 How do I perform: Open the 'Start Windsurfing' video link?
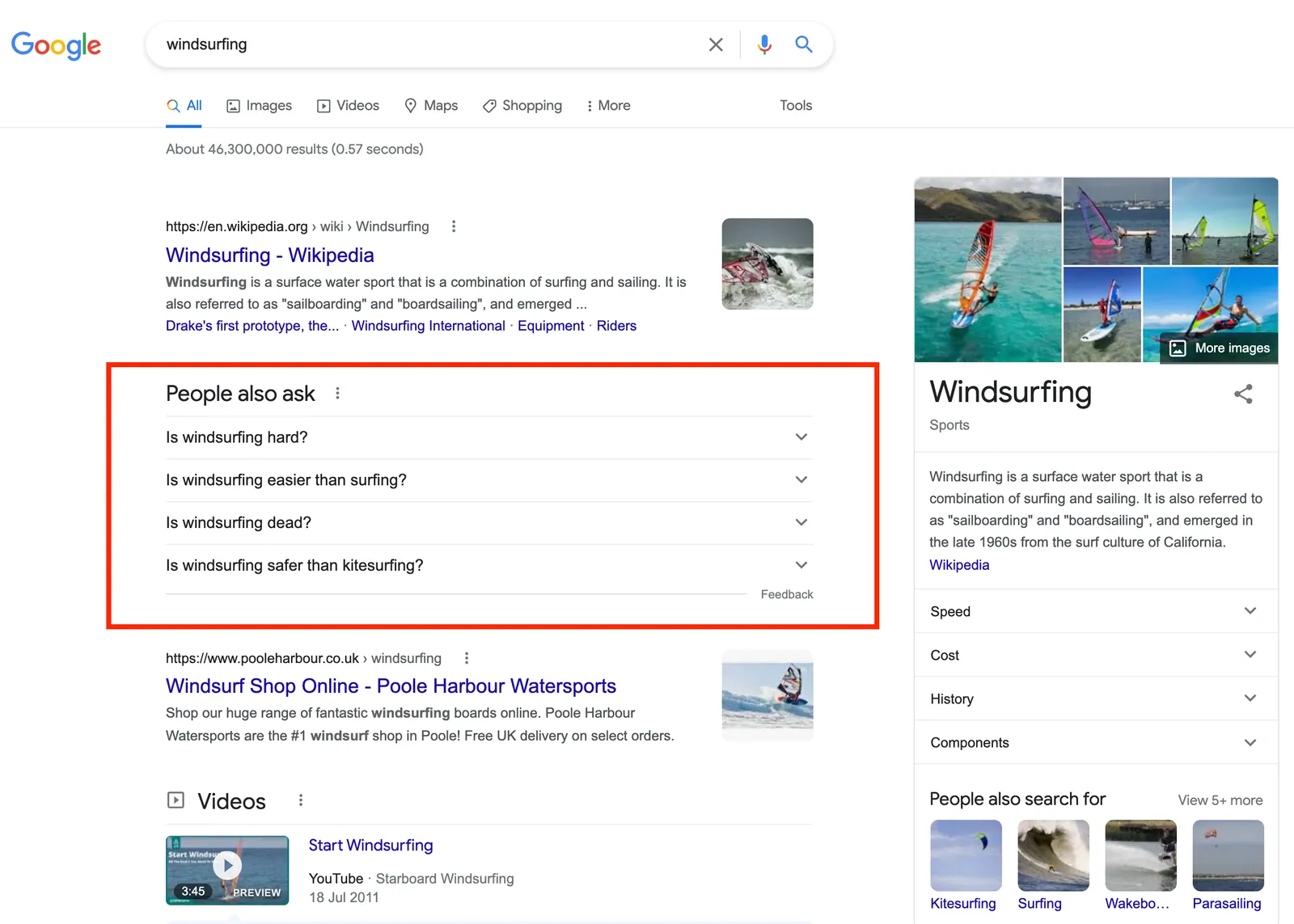tap(370, 846)
